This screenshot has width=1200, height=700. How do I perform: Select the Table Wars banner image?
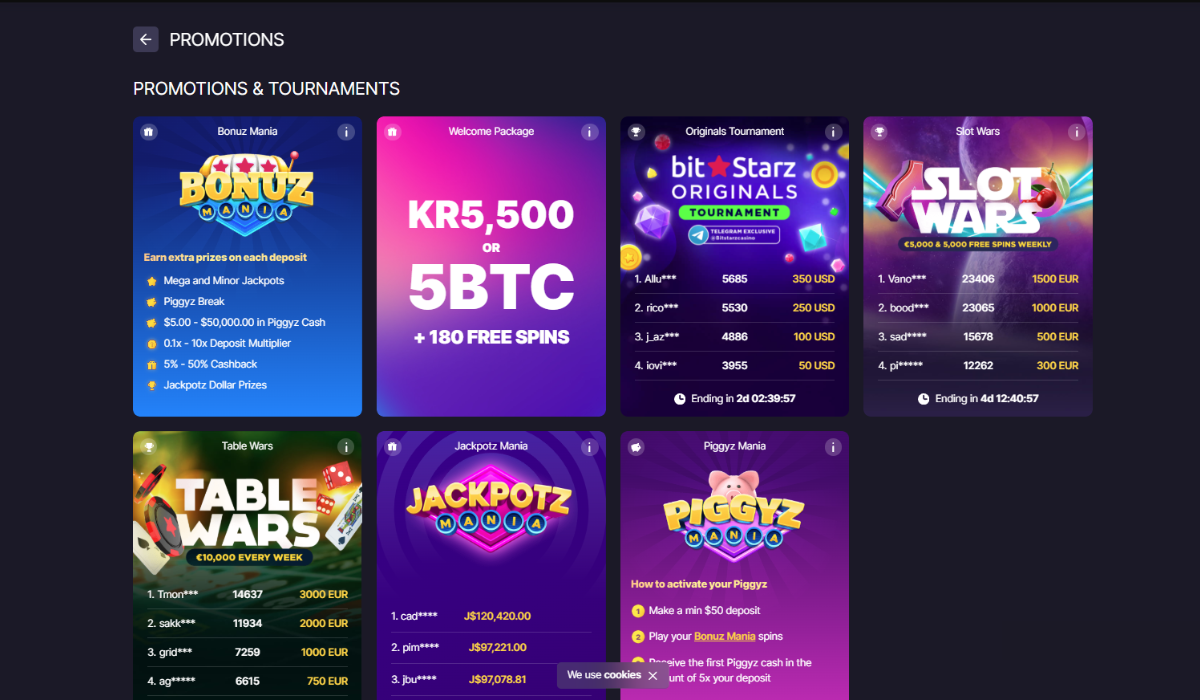[x=247, y=517]
